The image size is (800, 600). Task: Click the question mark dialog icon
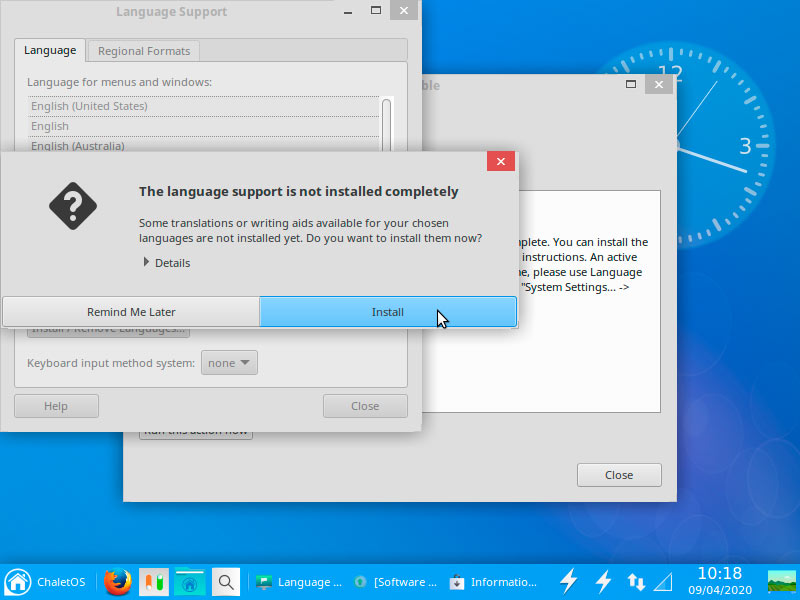coord(73,206)
